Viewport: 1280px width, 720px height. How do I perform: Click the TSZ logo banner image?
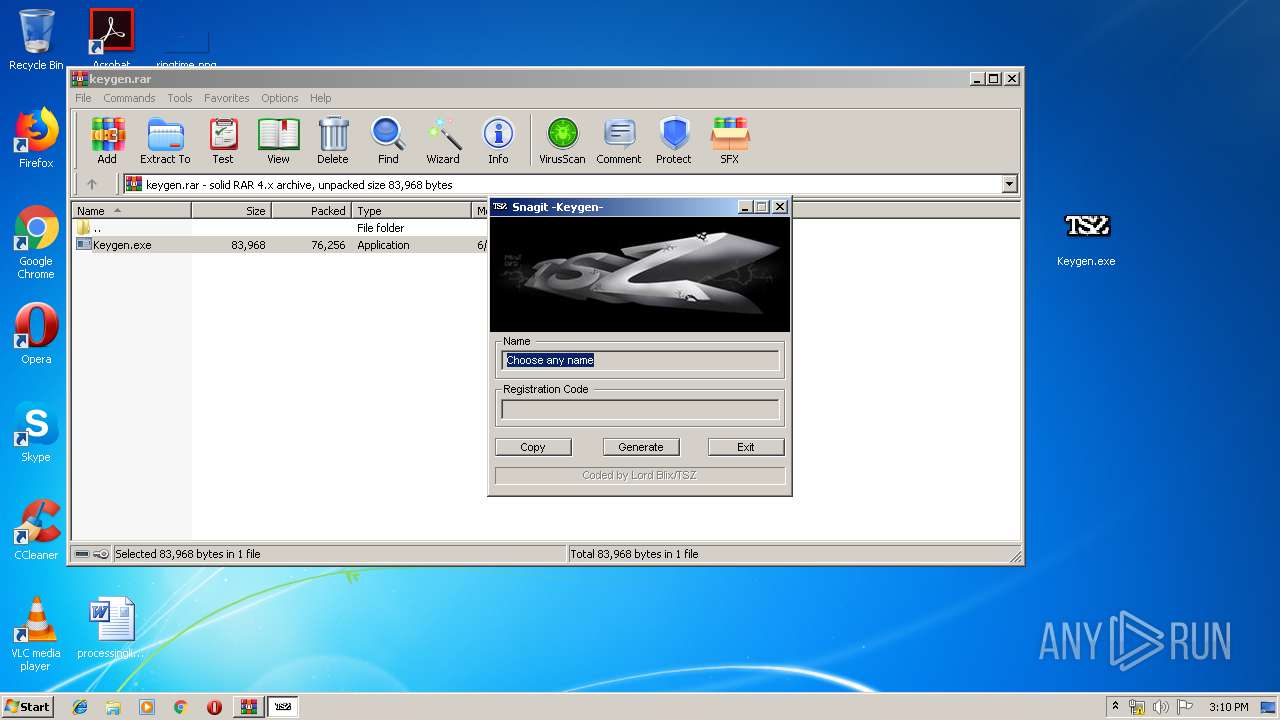coord(640,275)
